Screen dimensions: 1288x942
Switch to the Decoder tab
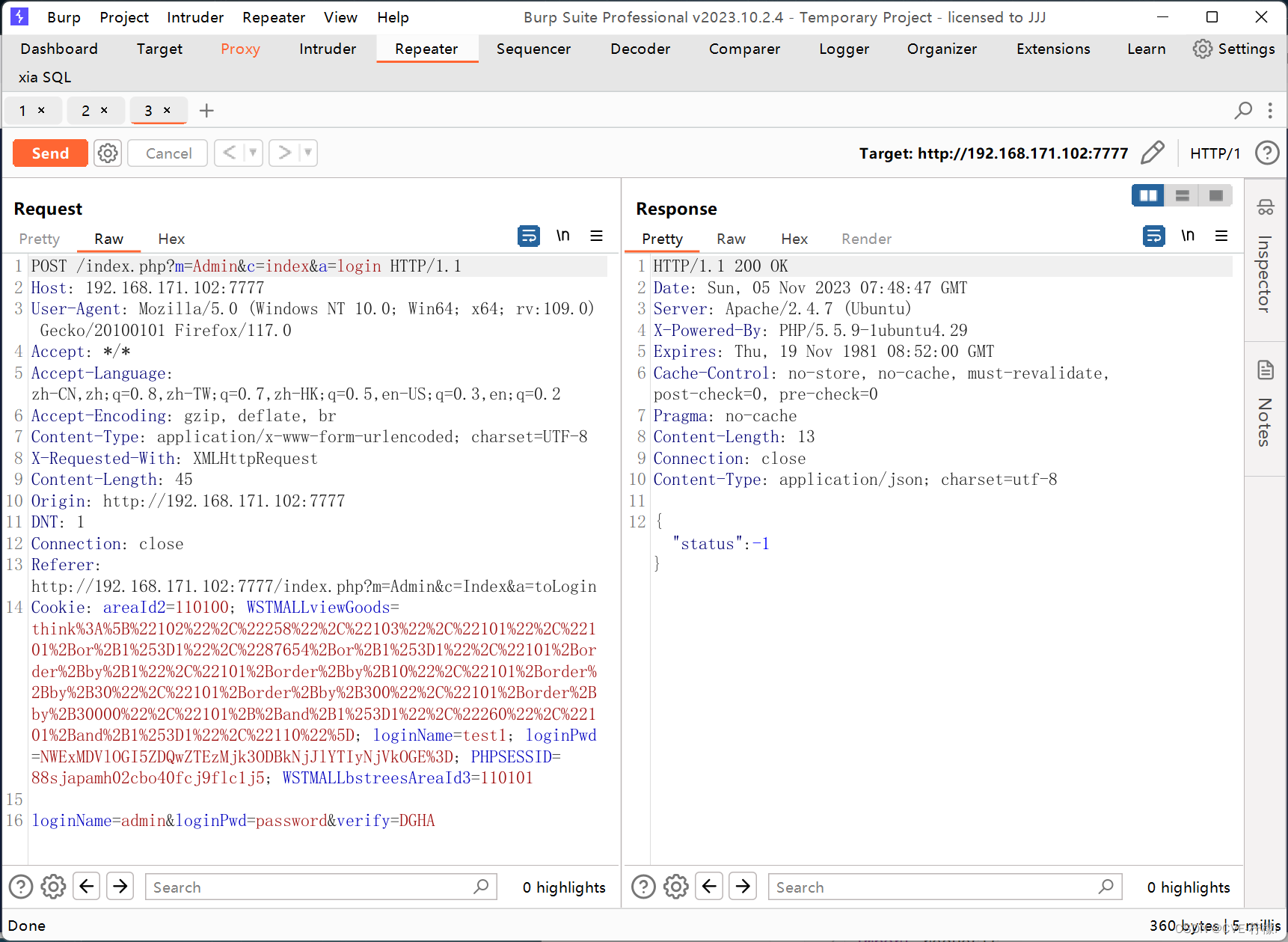640,49
